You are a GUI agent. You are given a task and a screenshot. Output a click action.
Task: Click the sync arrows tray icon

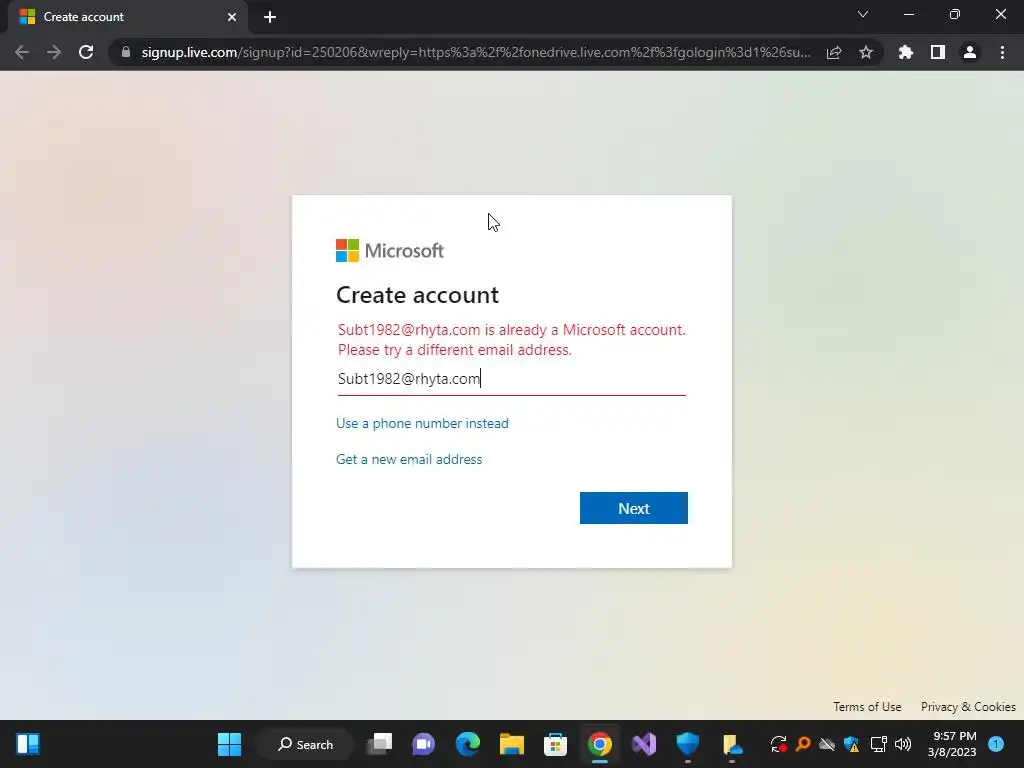pos(778,744)
